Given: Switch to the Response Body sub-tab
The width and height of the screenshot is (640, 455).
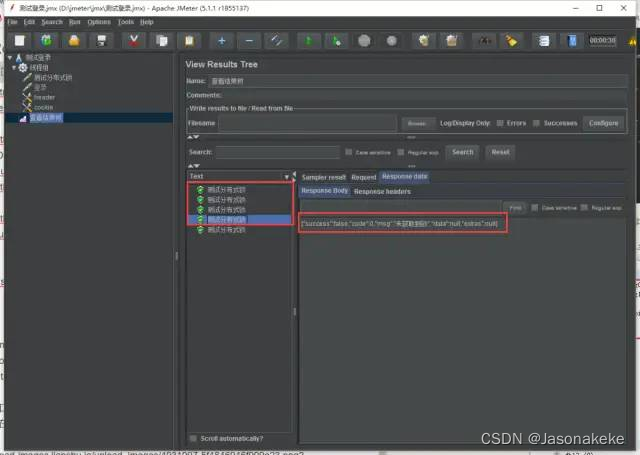Looking at the screenshot, I should tap(325, 191).
